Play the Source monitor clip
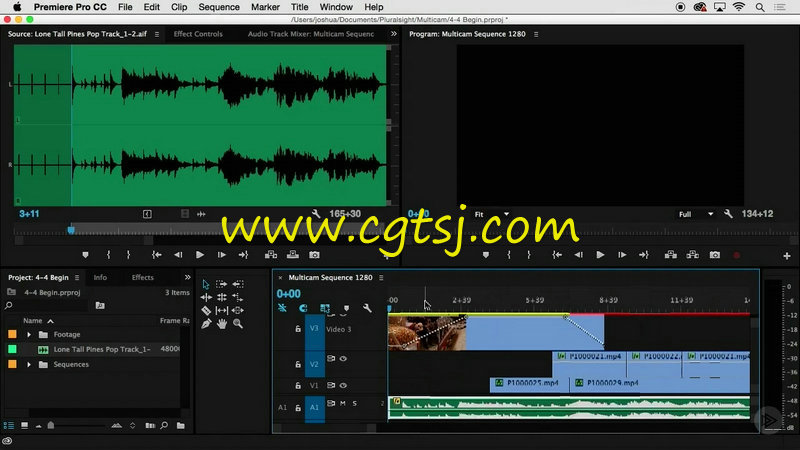The image size is (800, 450). coord(200,255)
